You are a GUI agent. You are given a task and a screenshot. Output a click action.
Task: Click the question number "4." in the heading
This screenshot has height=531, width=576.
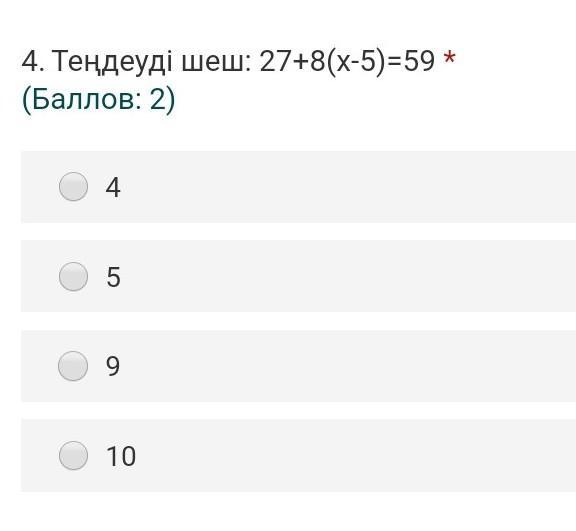click(33, 61)
